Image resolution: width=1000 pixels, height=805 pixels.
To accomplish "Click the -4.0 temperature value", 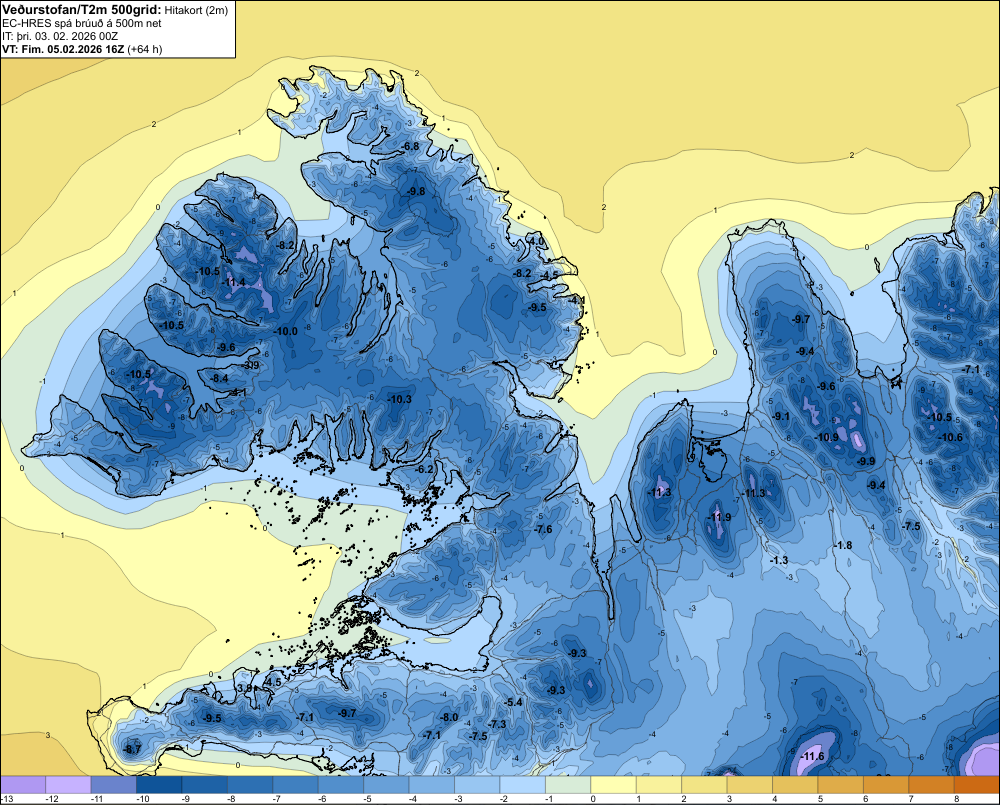I will coord(537,241).
